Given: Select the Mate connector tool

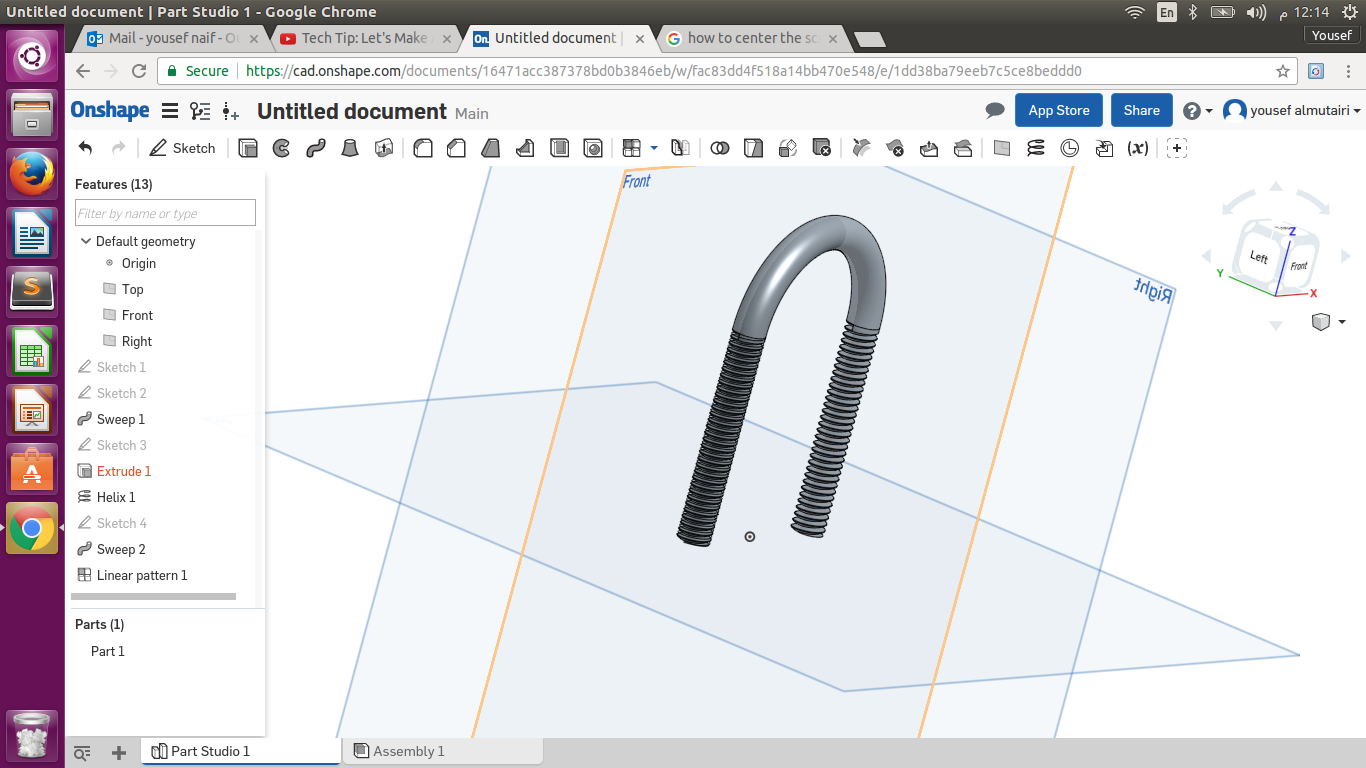Looking at the screenshot, I should pos(1070,148).
